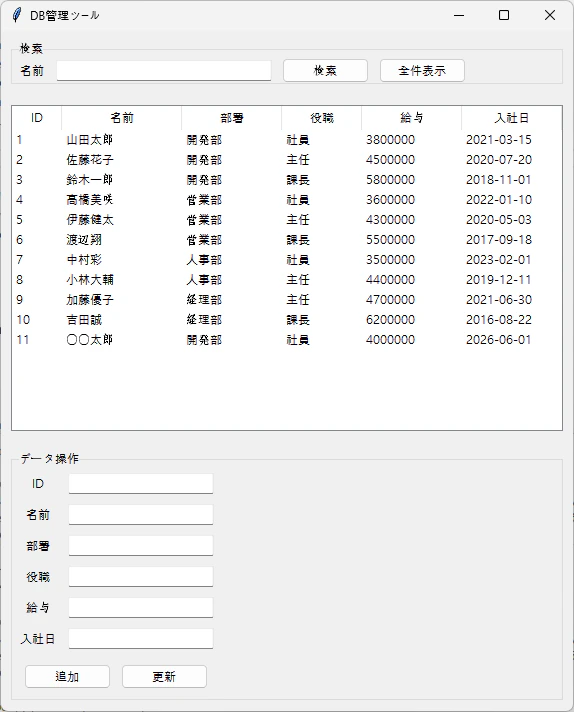Click the 全件表示 show all button
This screenshot has height=712, width=574.
tap(422, 71)
